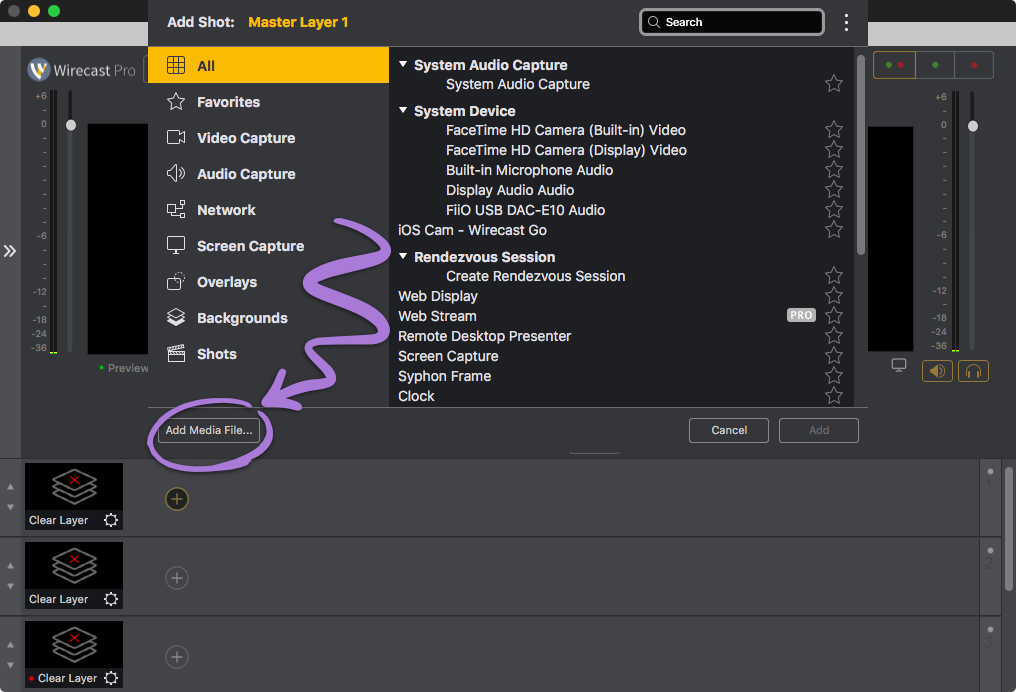Favorite Display Audio Audio star
The image size is (1016, 692).
834,190
